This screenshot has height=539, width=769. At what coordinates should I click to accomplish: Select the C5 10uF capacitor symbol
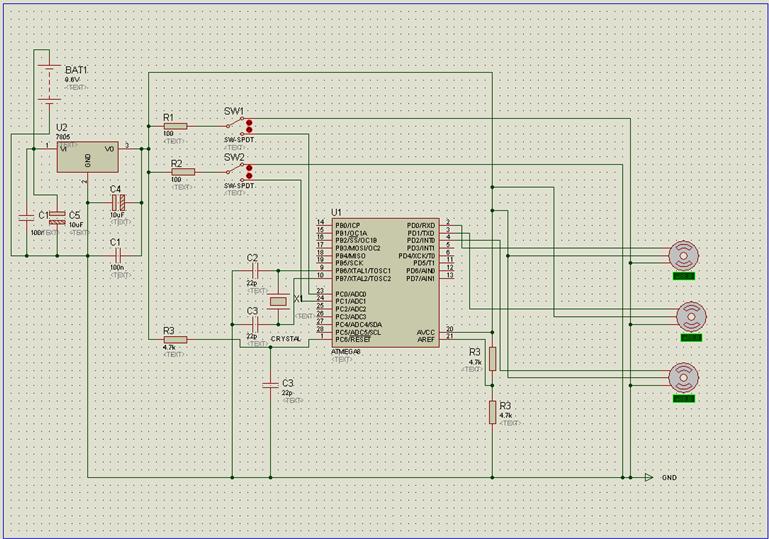point(57,217)
